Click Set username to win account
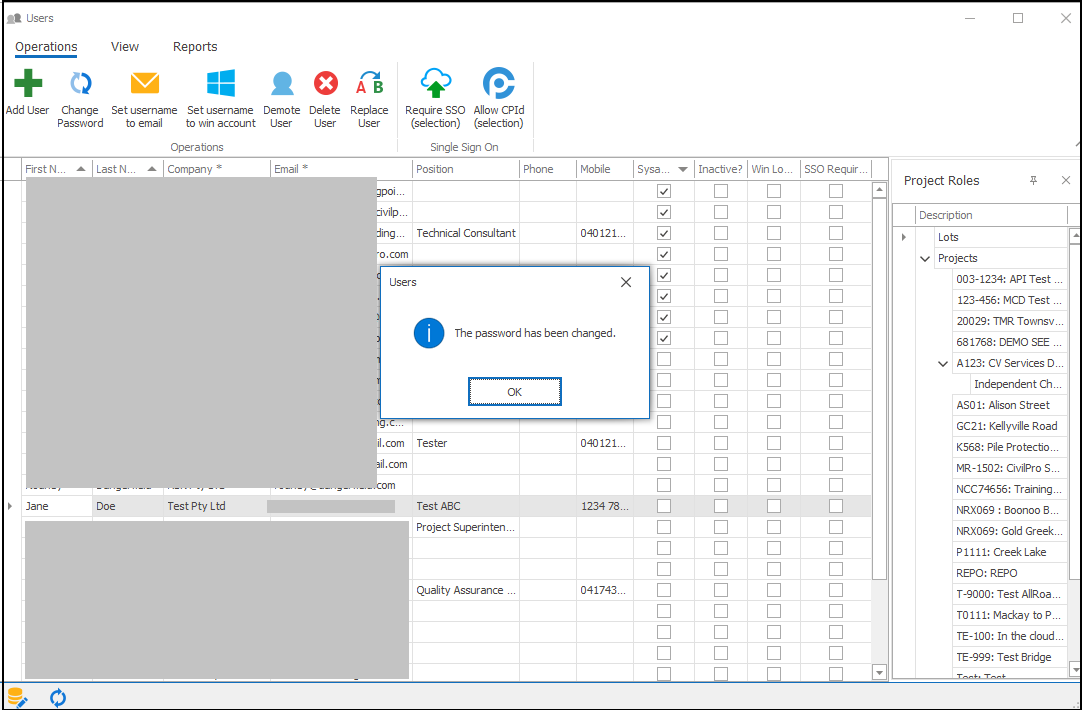This screenshot has height=710, width=1082. (x=220, y=84)
